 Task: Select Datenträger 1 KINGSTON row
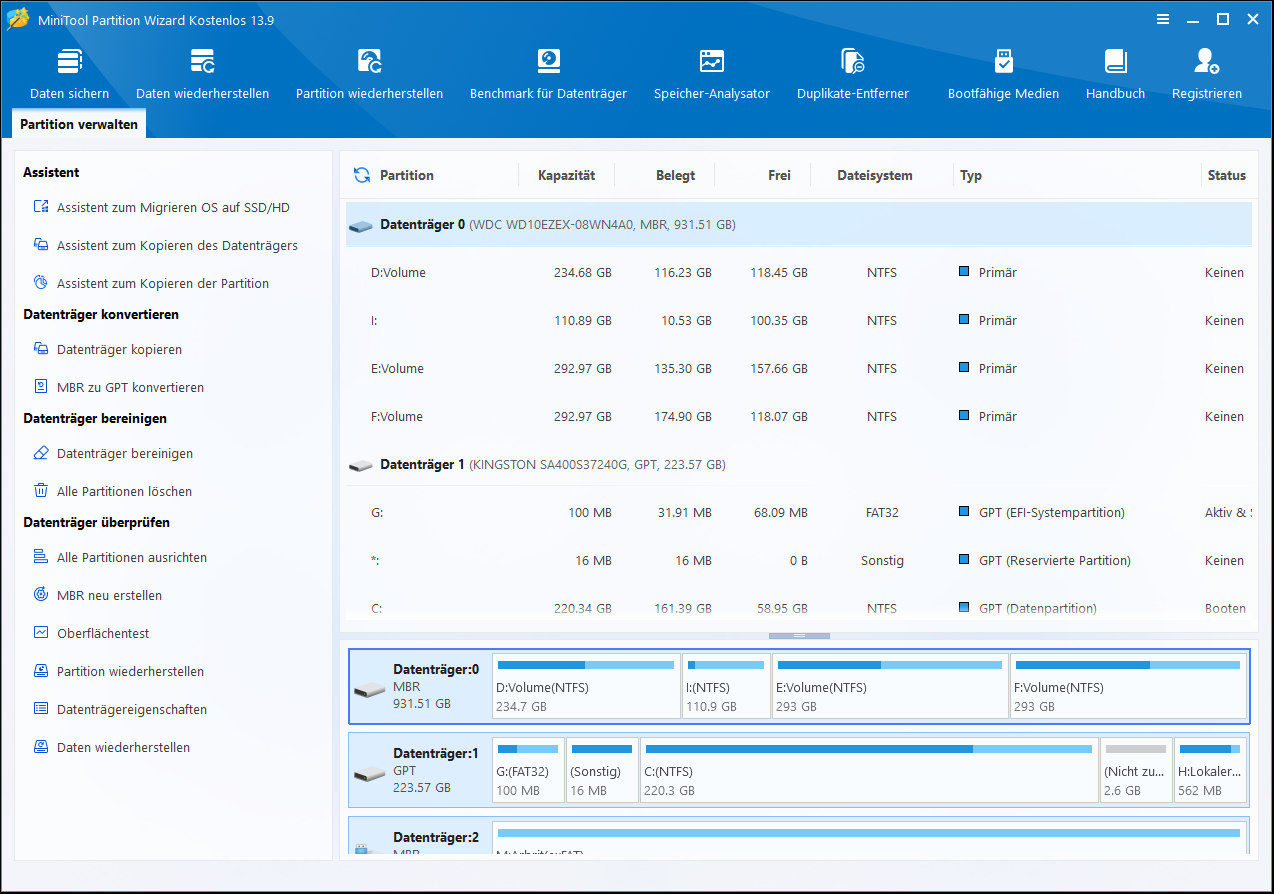[798, 465]
